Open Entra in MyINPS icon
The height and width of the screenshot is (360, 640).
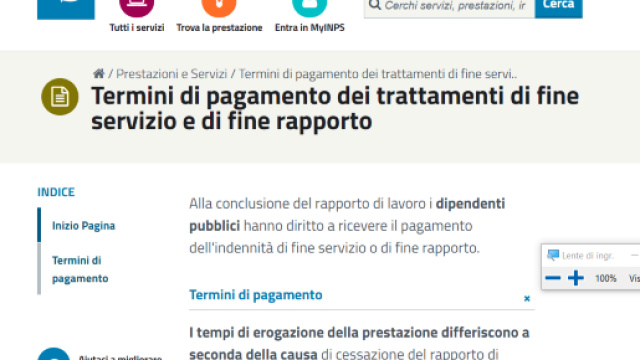310,7
